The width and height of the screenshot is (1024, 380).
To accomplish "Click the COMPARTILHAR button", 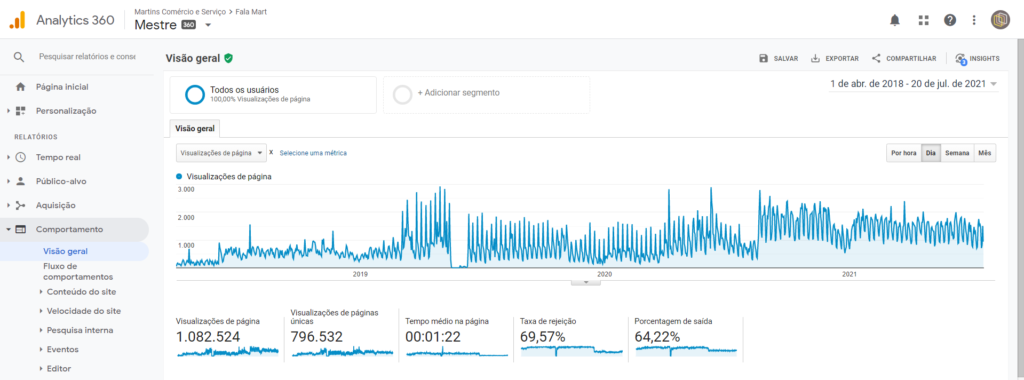I will [x=904, y=58].
